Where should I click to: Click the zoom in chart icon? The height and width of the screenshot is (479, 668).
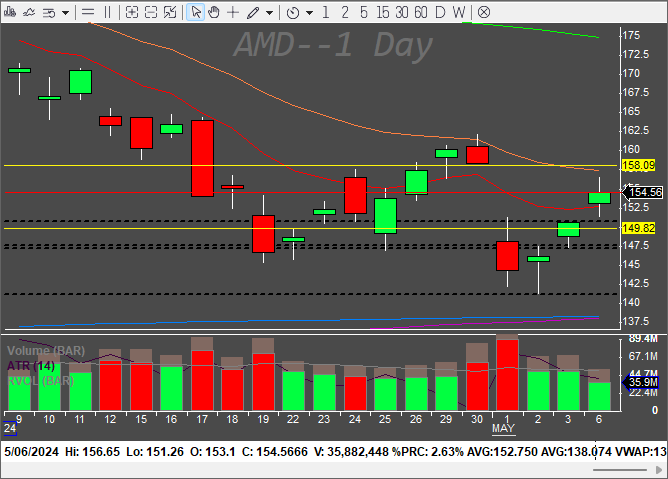(132, 12)
